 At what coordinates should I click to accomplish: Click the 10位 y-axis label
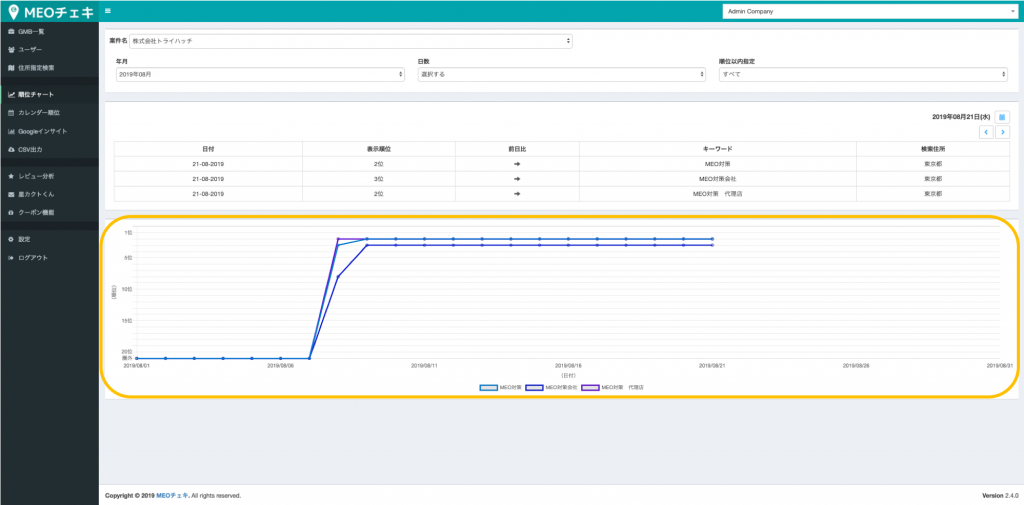point(128,289)
